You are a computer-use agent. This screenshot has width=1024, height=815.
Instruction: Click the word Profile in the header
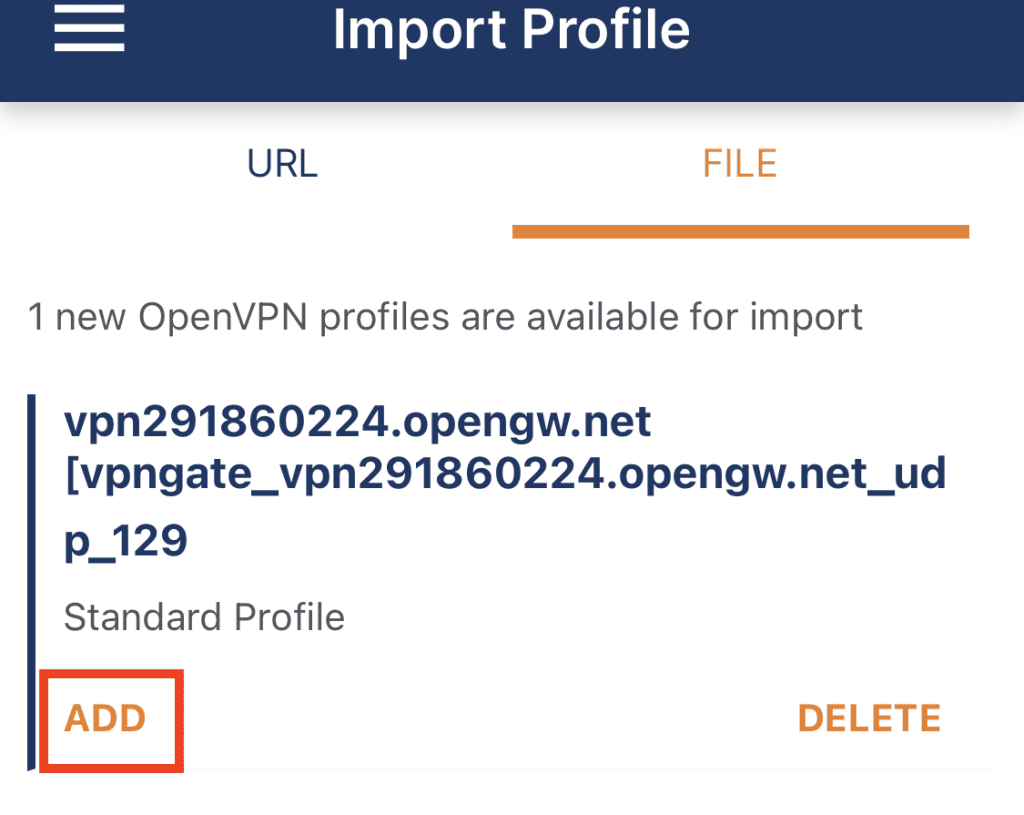point(606,29)
